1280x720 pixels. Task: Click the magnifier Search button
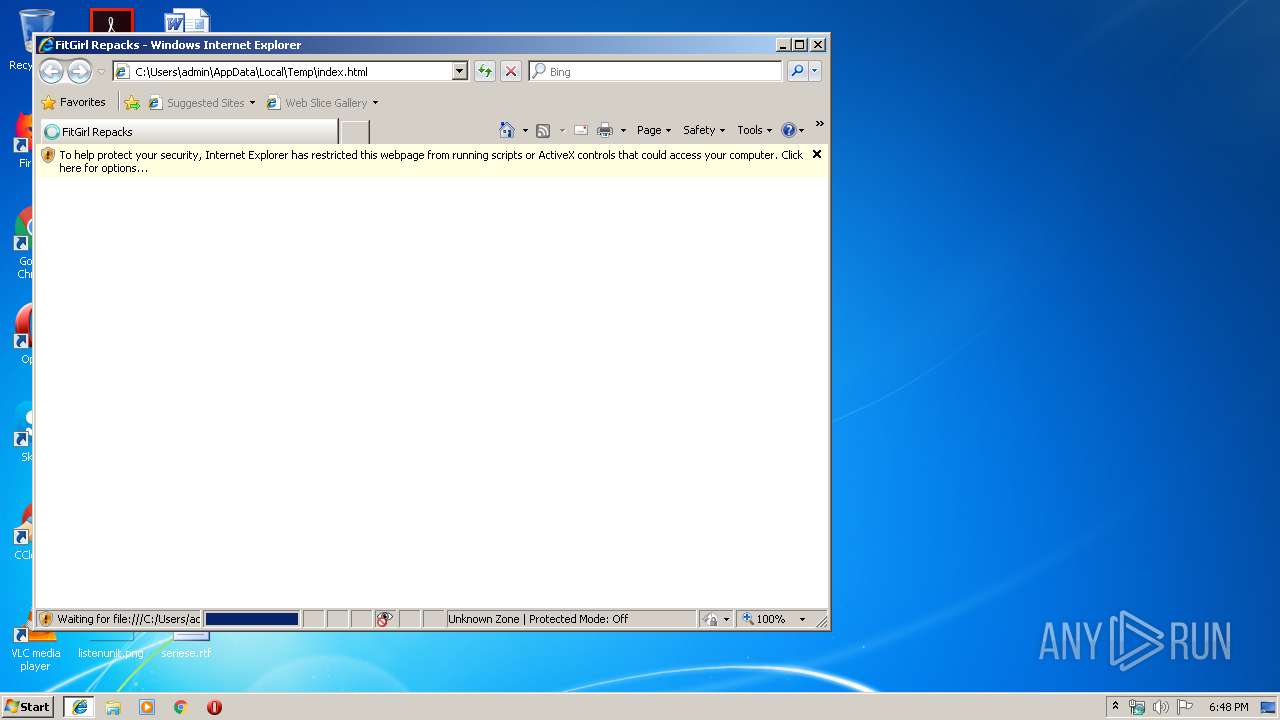point(797,71)
